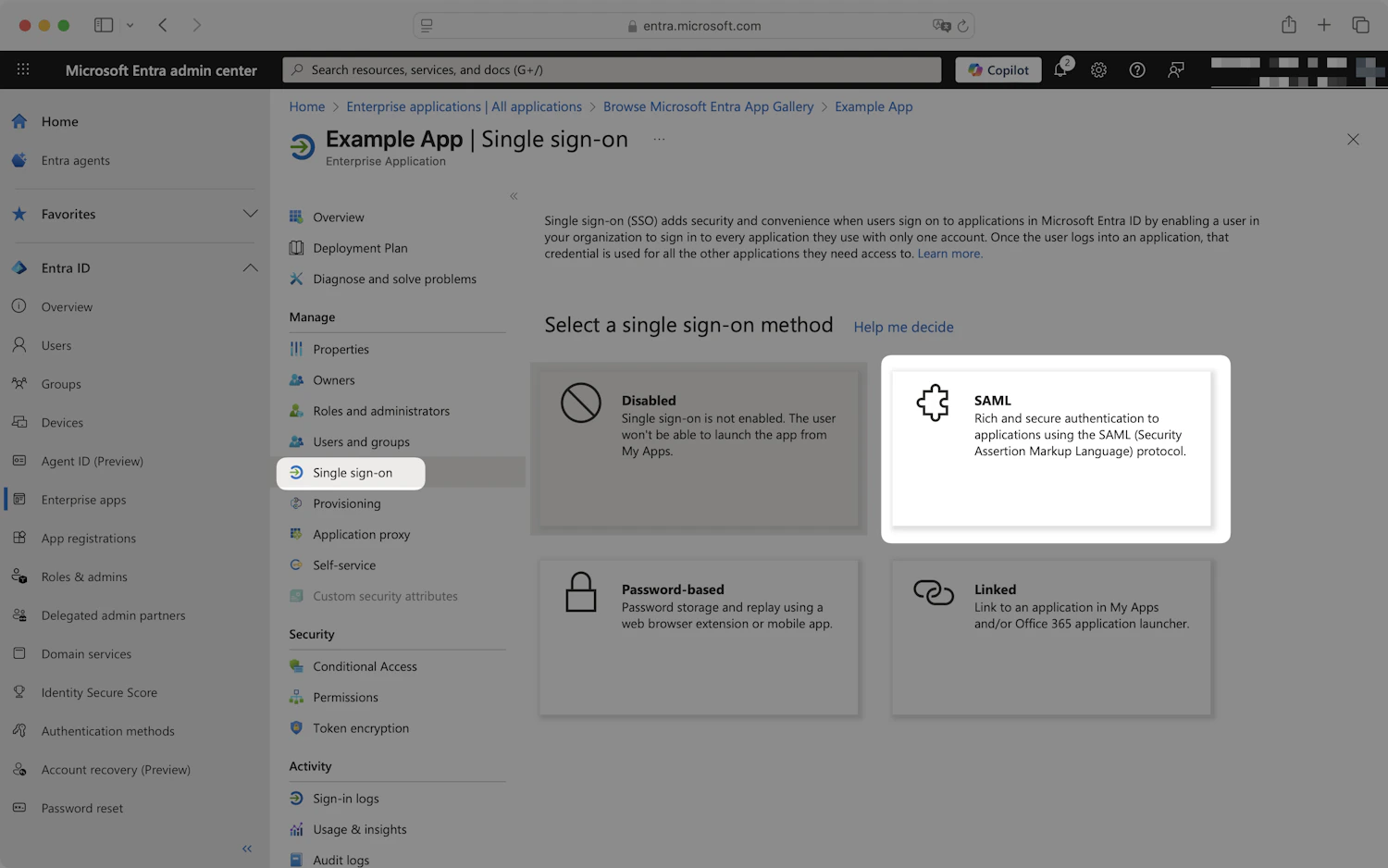This screenshot has height=868, width=1388.
Task: Open the feedback person icon
Action: (1176, 69)
